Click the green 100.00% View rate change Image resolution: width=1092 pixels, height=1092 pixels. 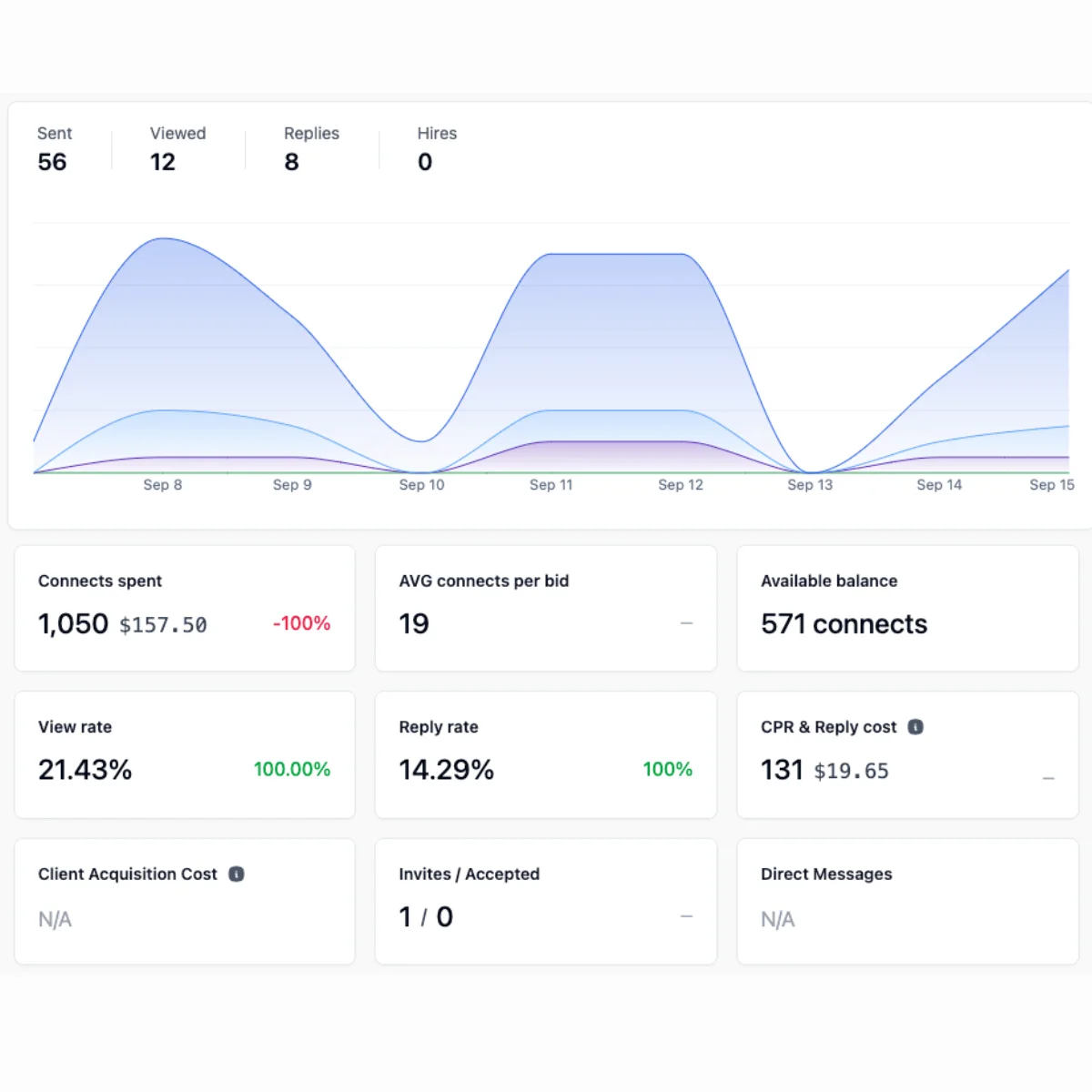pos(291,770)
